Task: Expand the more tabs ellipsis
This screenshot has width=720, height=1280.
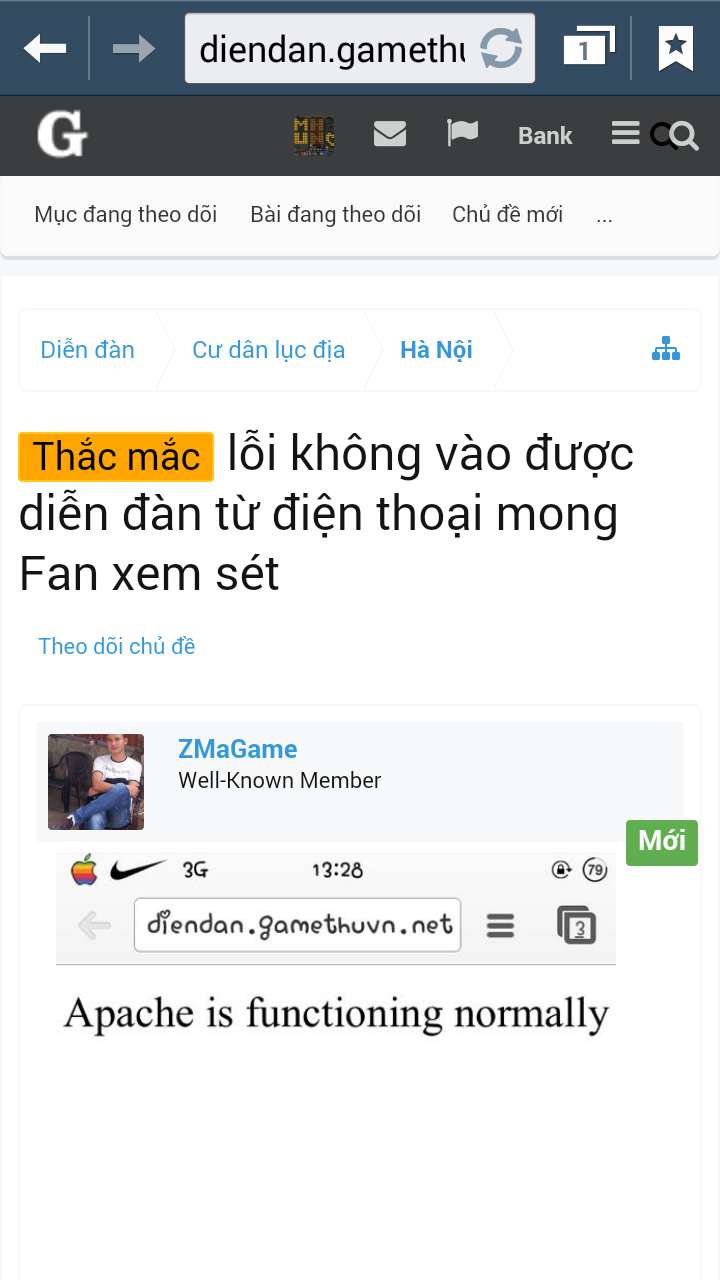Action: (604, 214)
